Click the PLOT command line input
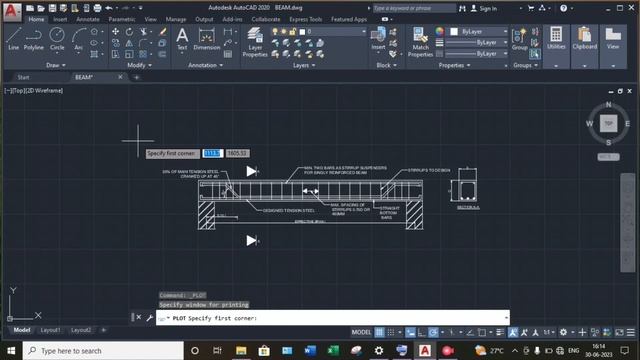 pyautogui.click(x=333, y=318)
